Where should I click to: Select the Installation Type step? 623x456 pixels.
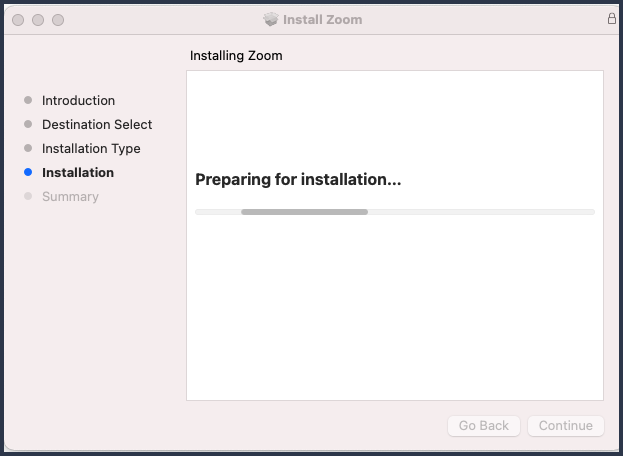coord(91,149)
